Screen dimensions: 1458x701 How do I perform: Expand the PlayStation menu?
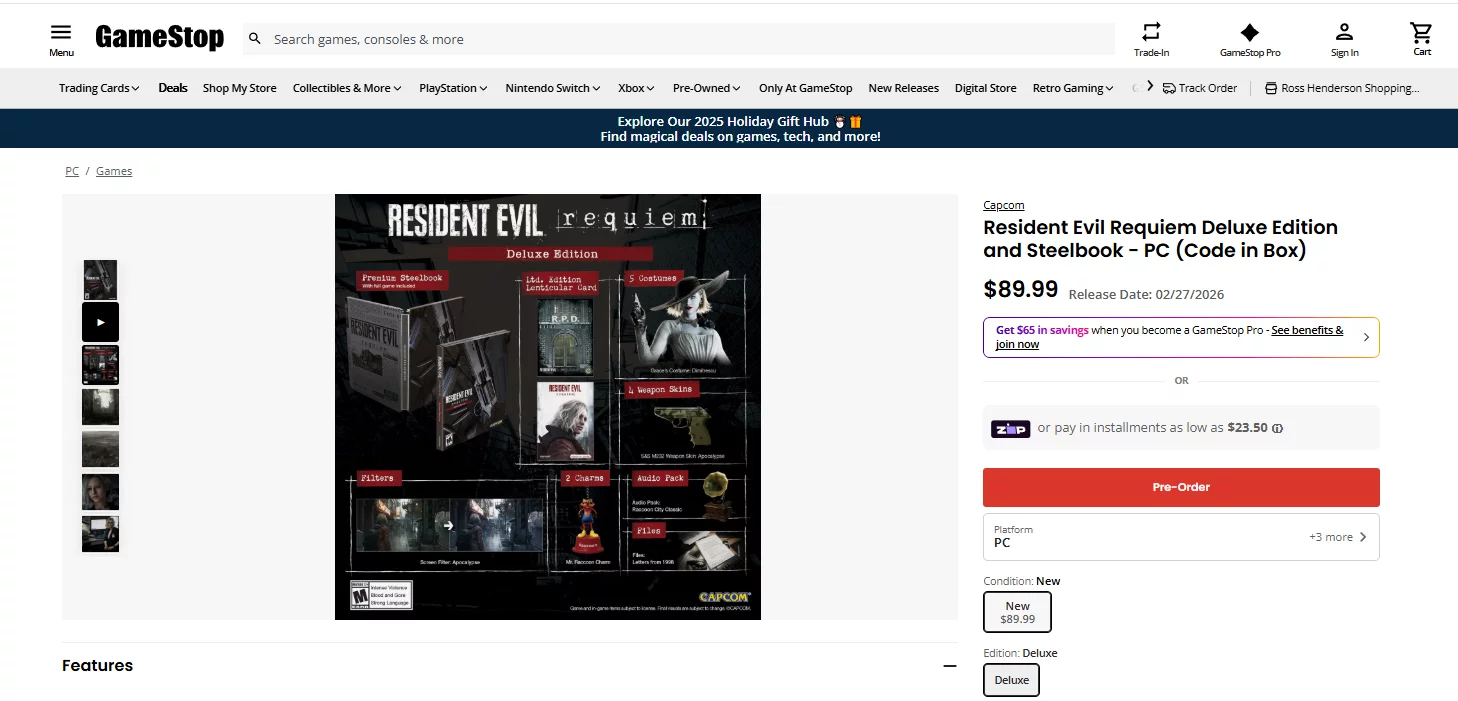click(x=453, y=88)
